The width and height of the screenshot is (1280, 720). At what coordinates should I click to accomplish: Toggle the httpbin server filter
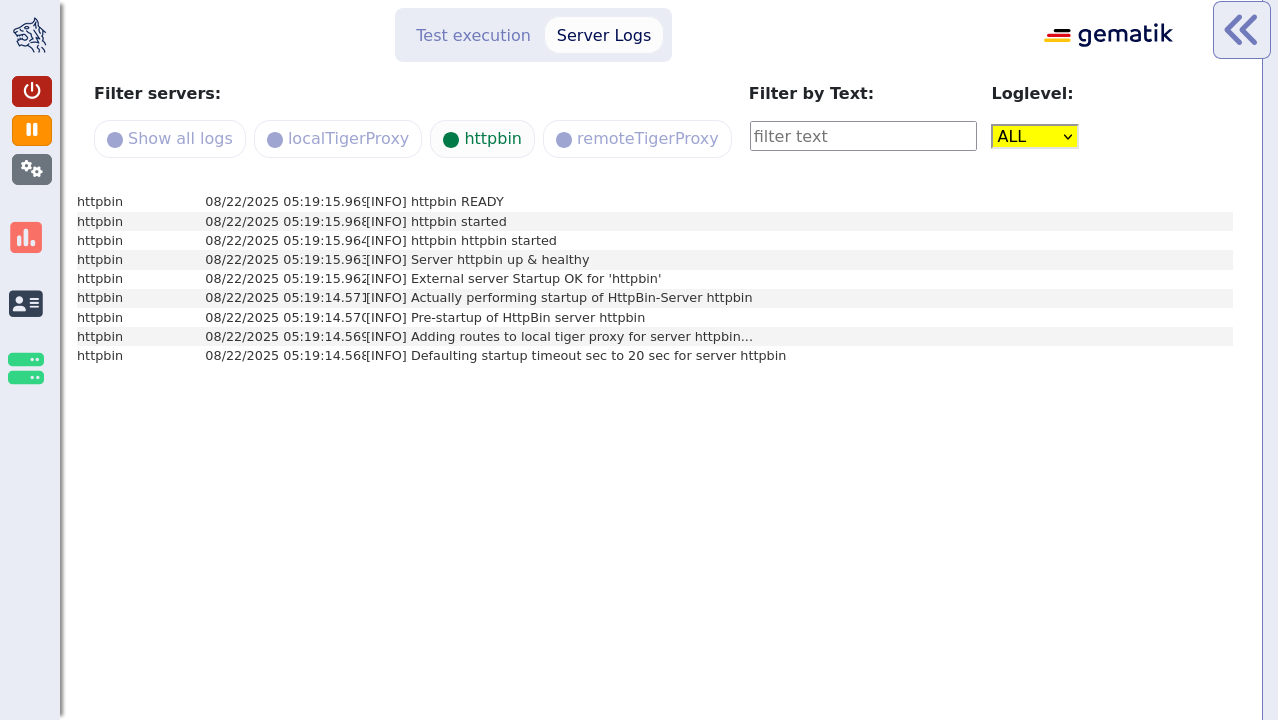tap(482, 139)
